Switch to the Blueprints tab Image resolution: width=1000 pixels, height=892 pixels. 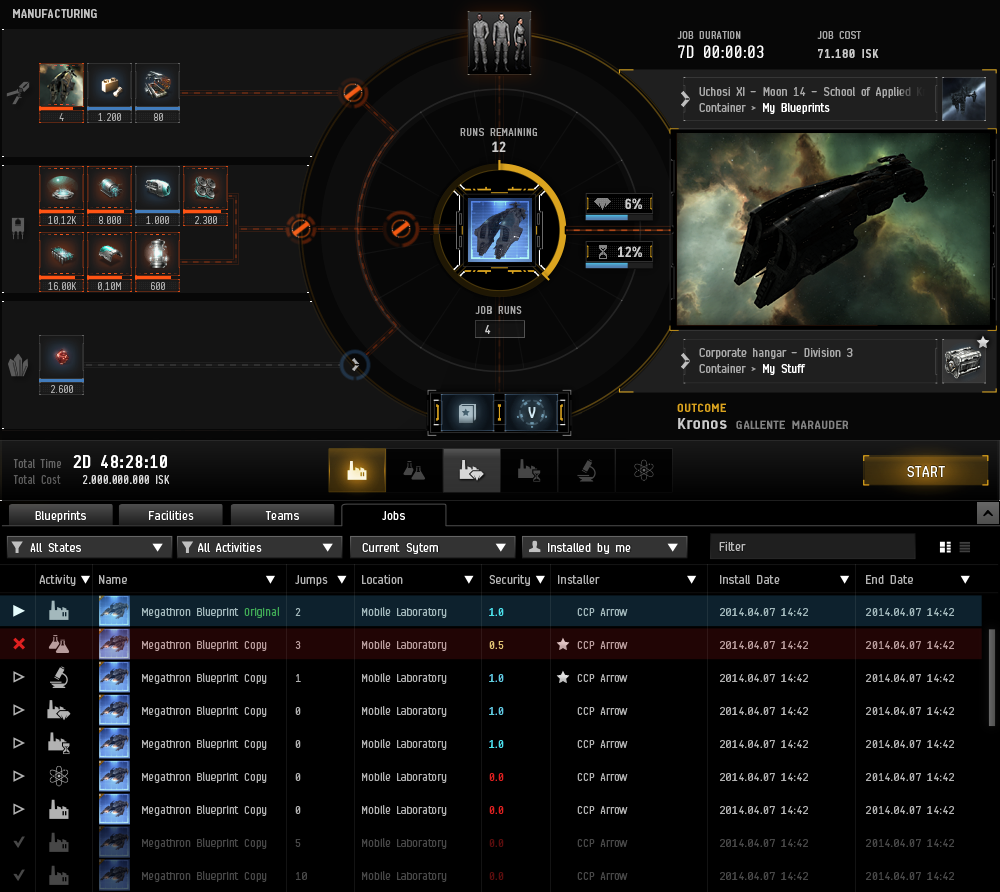(x=61, y=515)
